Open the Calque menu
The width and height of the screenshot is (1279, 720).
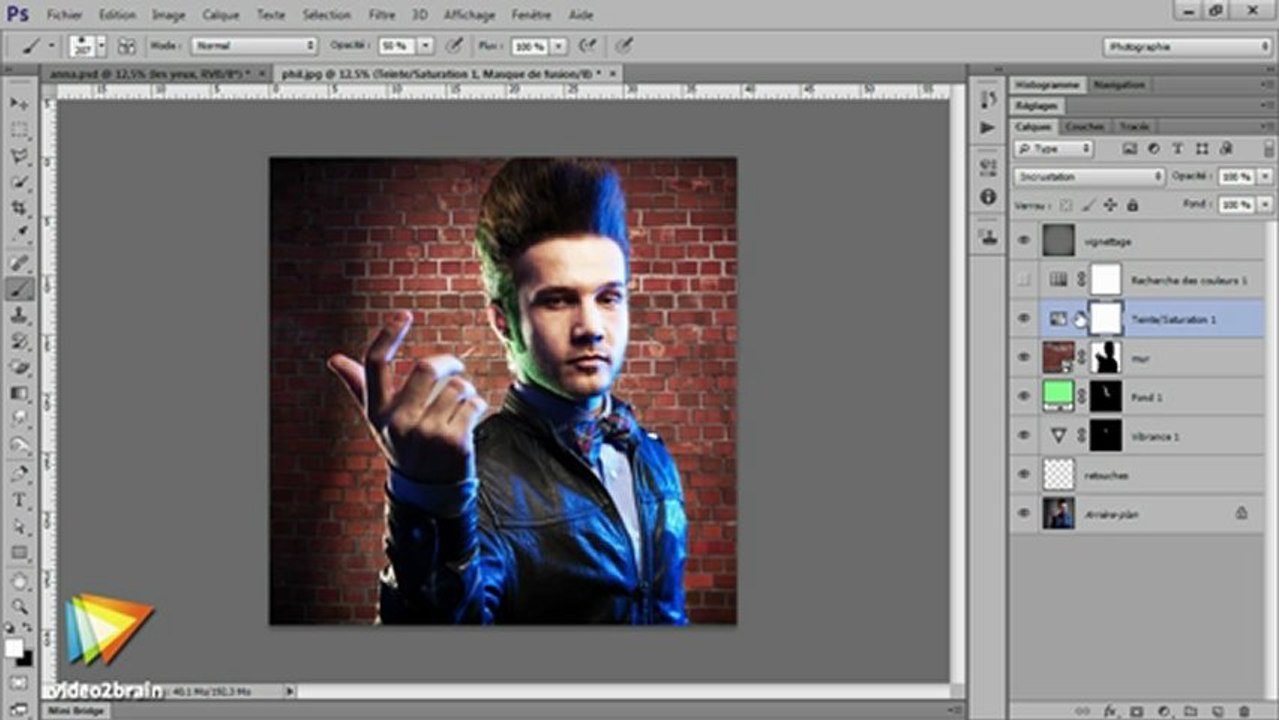tap(221, 15)
